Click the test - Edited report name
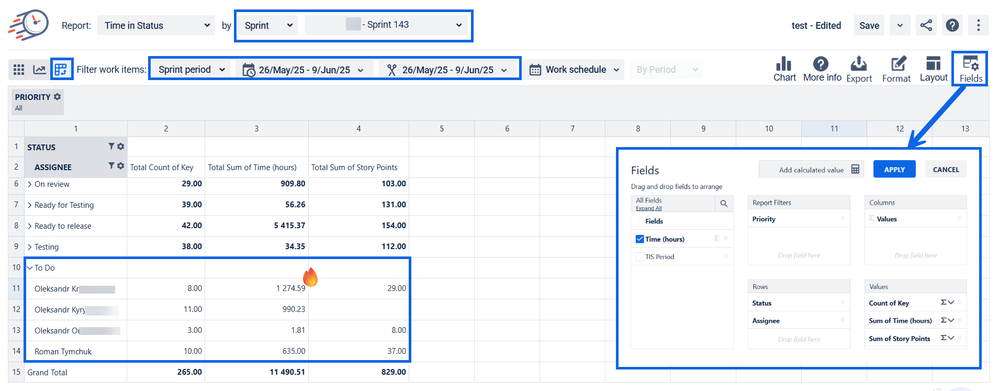This screenshot has width=999, height=391. [816, 25]
